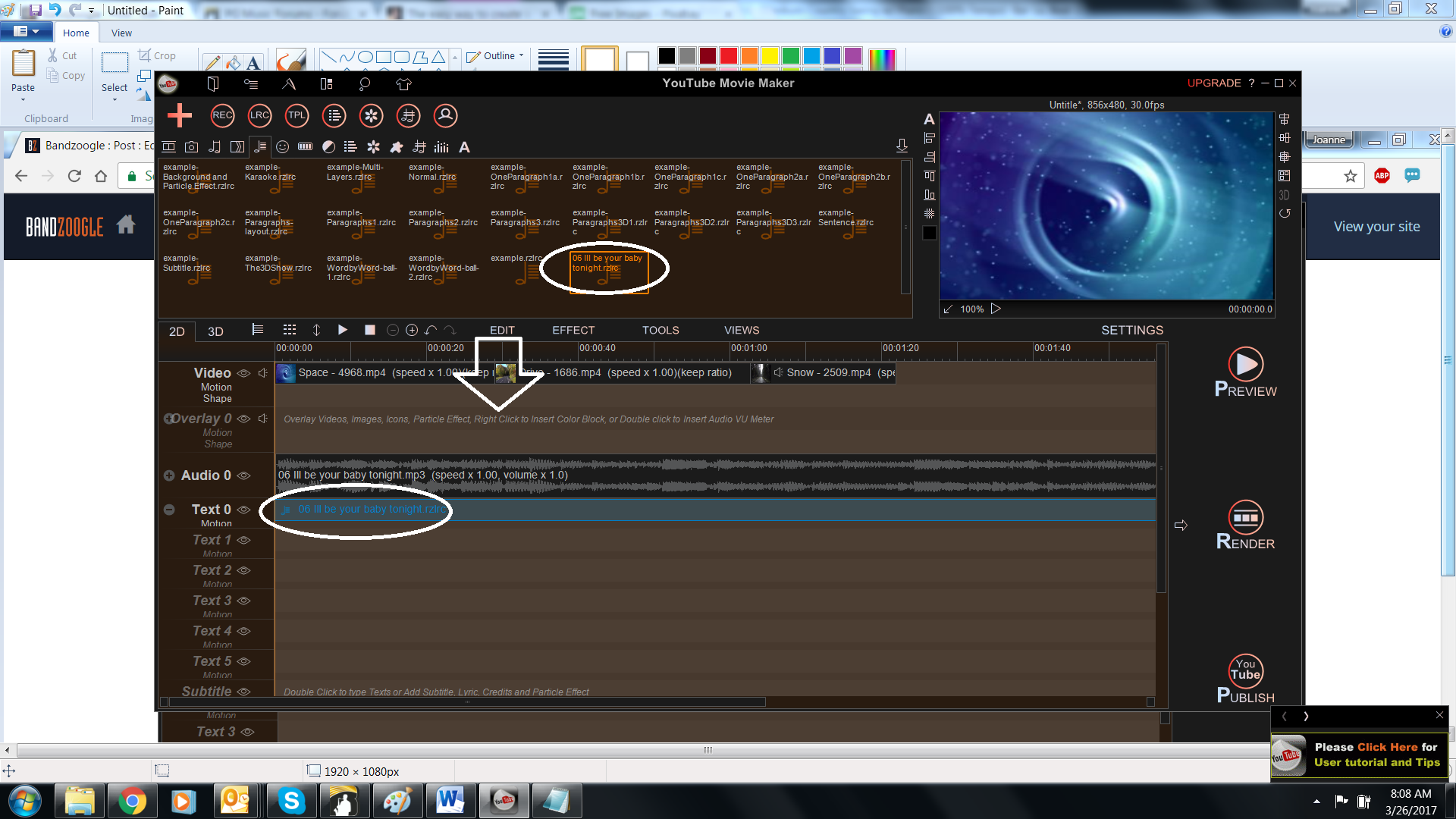
Task: Open the VIEWS menu
Action: [x=742, y=330]
